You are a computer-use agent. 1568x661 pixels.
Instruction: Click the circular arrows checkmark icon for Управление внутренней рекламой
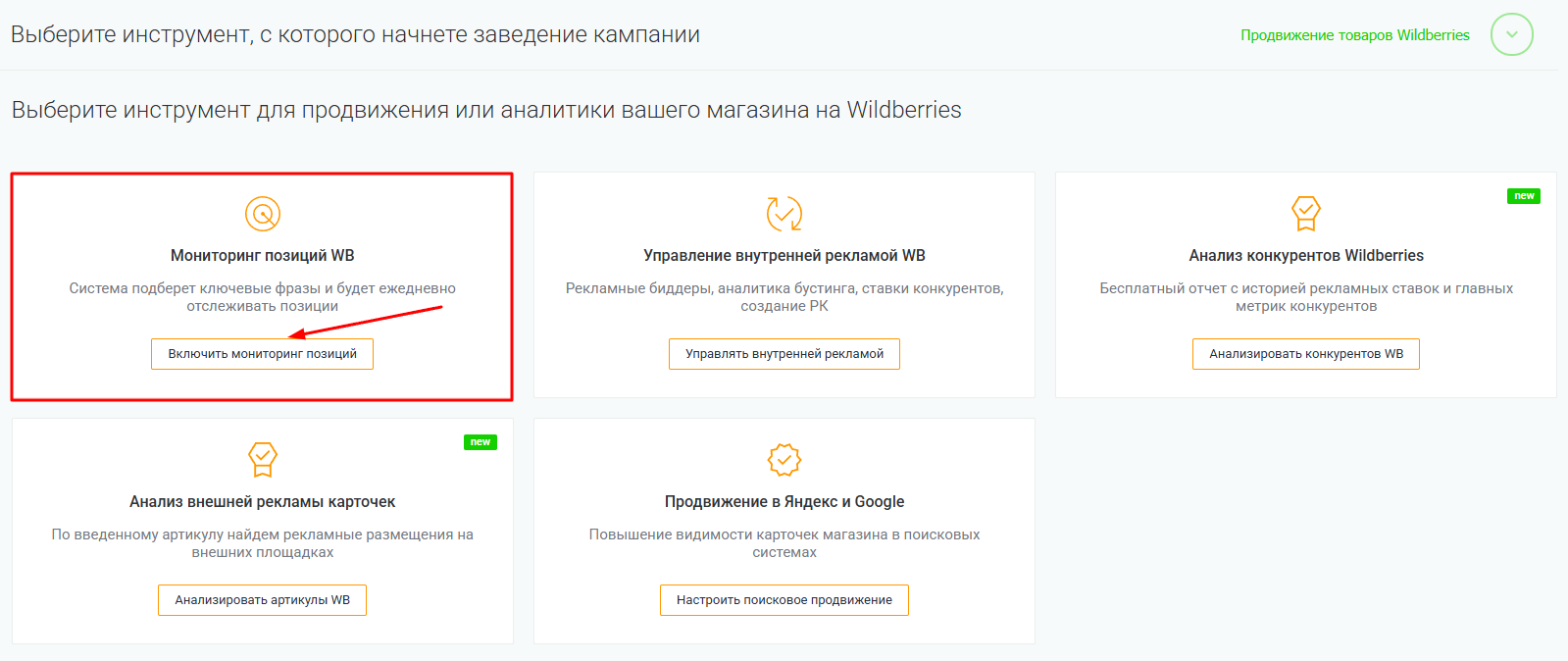click(x=784, y=213)
